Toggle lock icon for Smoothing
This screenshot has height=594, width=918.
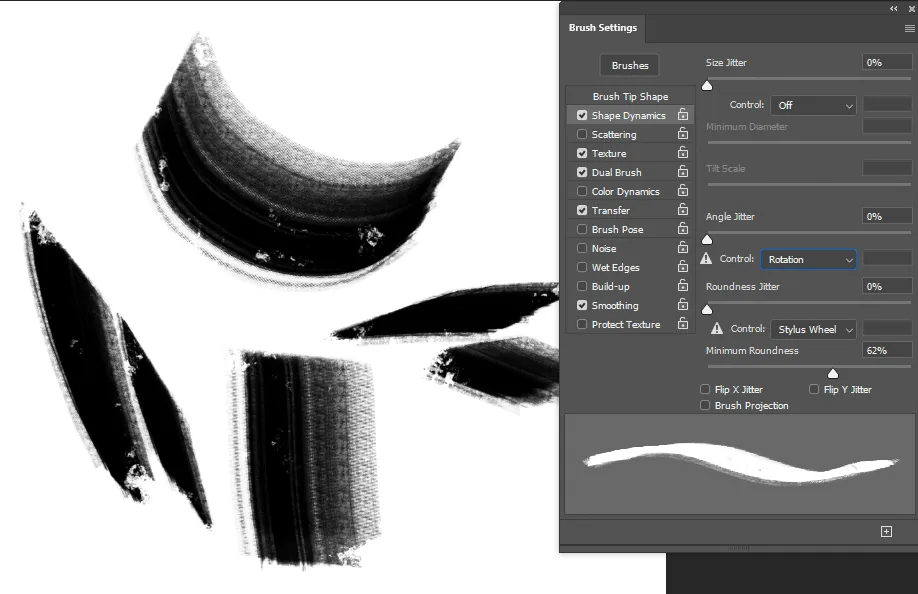[x=683, y=304]
